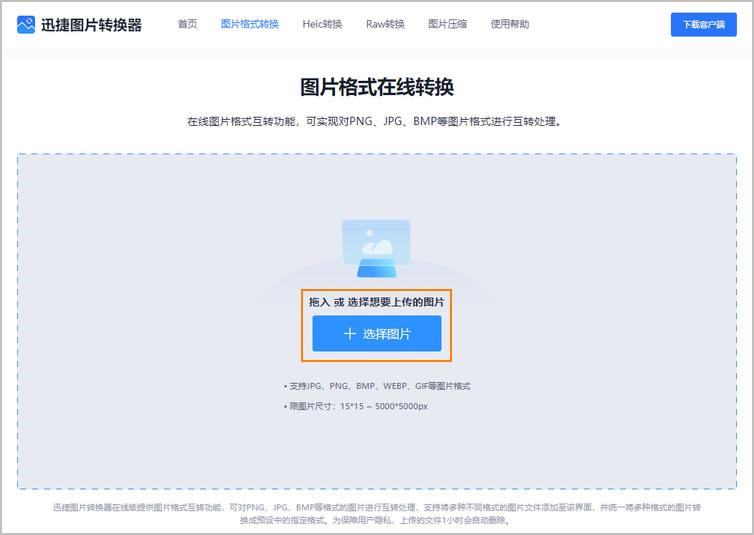The image size is (754, 535).
Task: Click the subtitle about PNG、JPG、BMP互转处理
Action: point(374,122)
